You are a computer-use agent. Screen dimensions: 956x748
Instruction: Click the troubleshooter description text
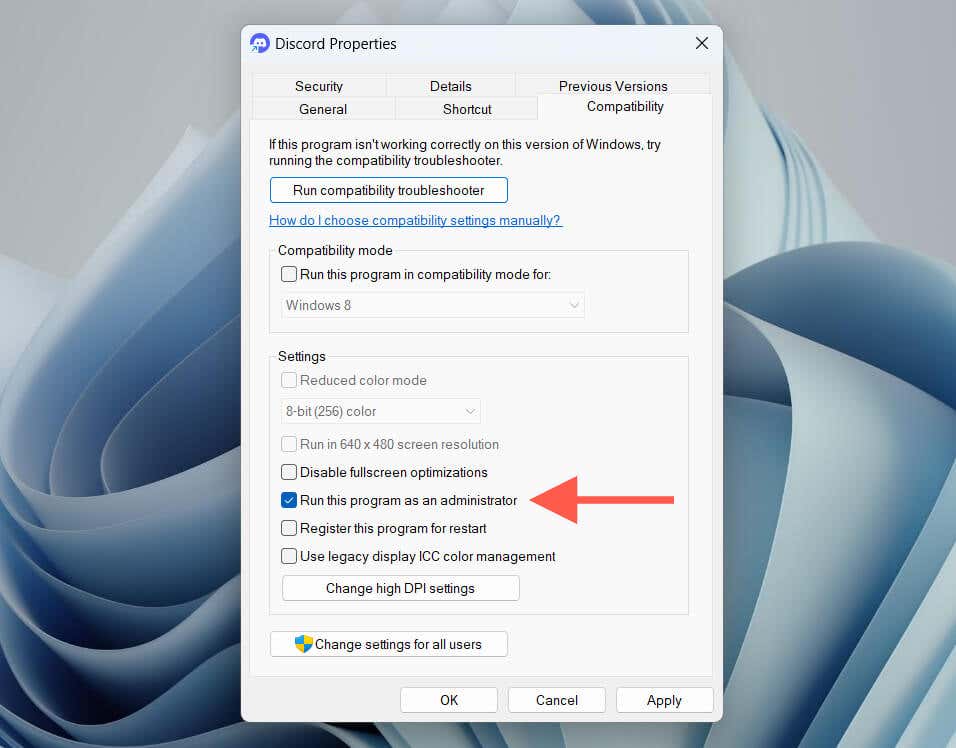tap(465, 152)
